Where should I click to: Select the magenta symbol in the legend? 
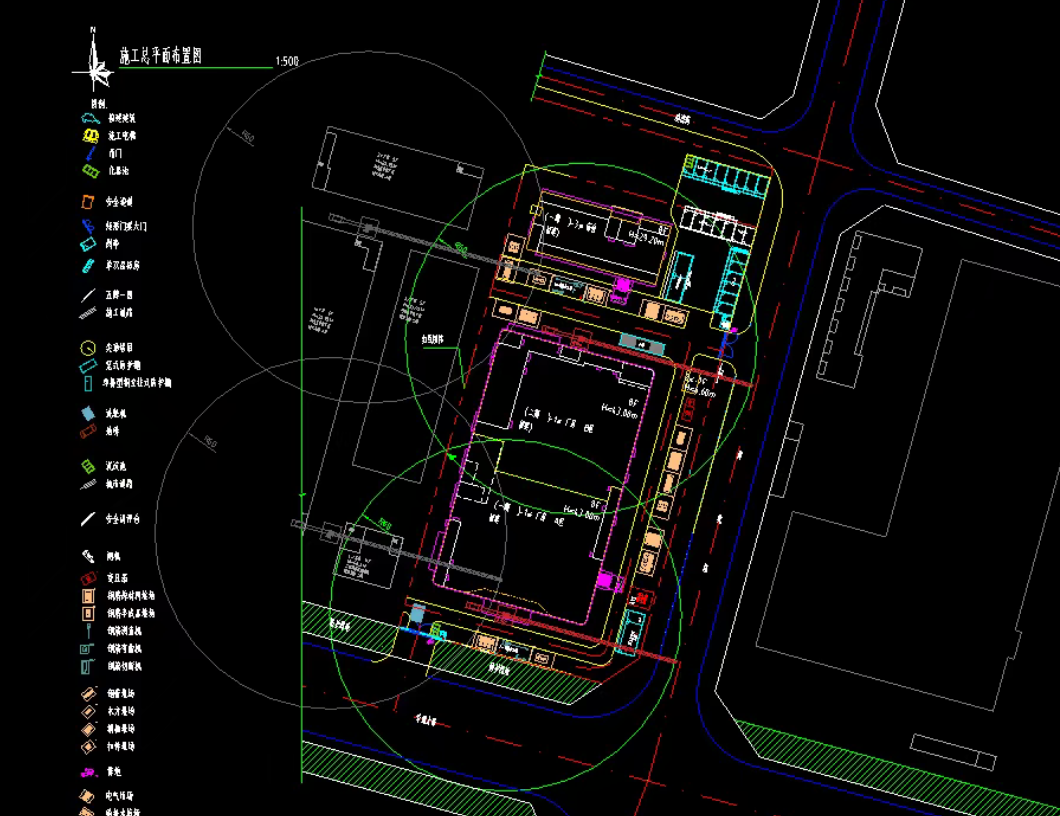click(88, 772)
